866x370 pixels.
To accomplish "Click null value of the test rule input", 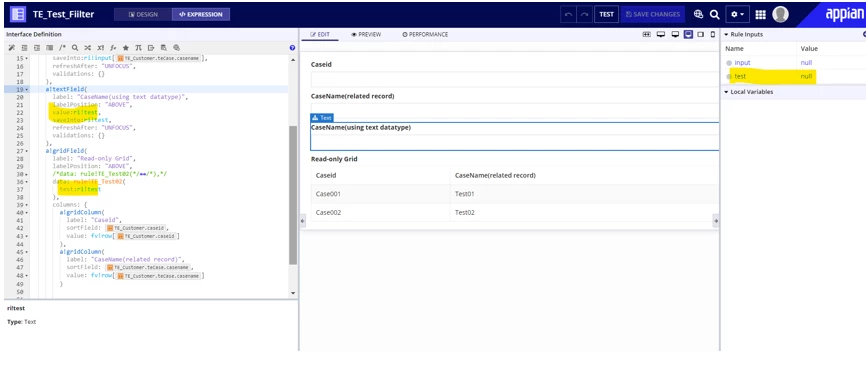I will (x=806, y=76).
